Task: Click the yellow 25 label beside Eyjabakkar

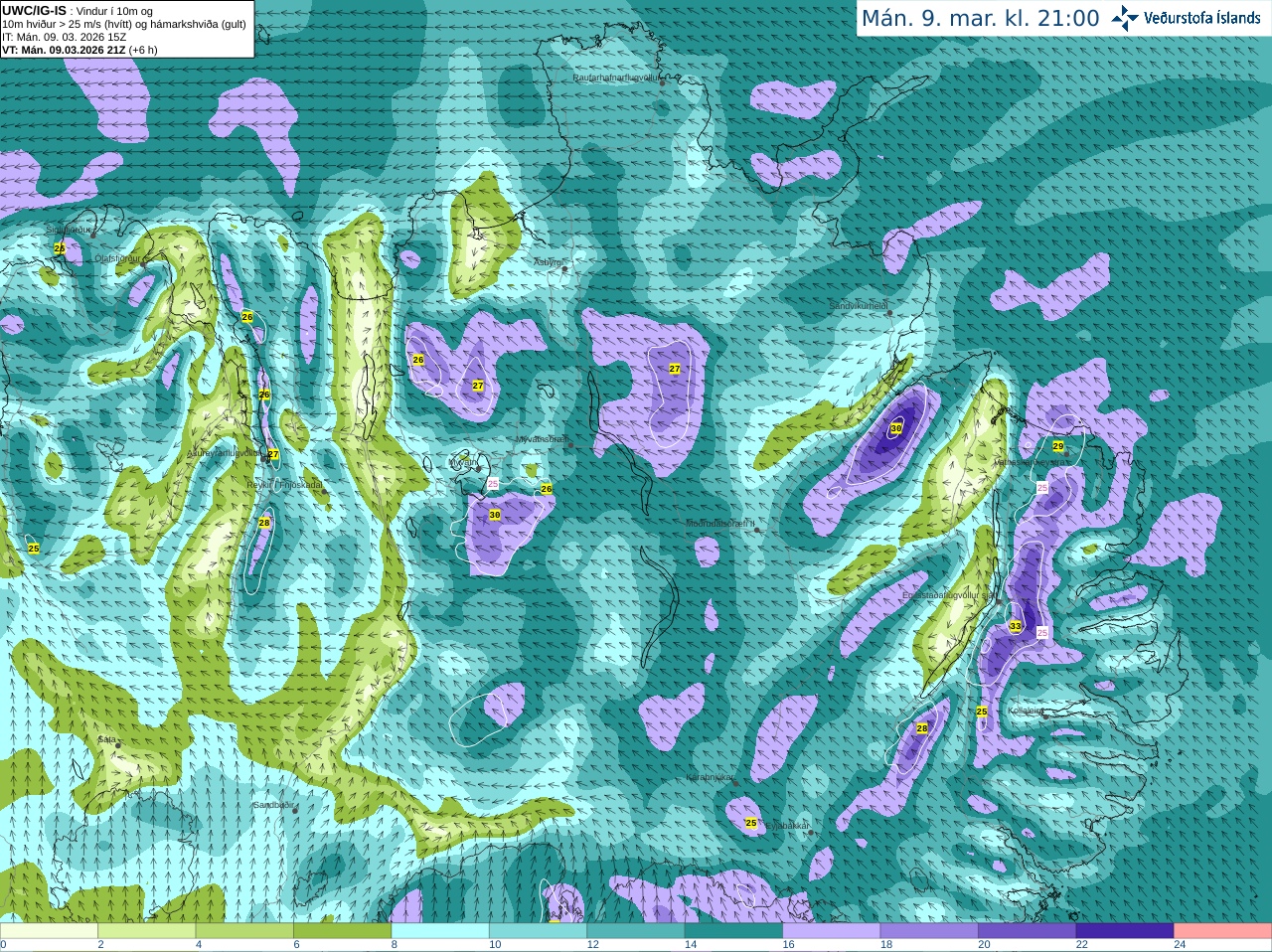Action: pos(751,823)
